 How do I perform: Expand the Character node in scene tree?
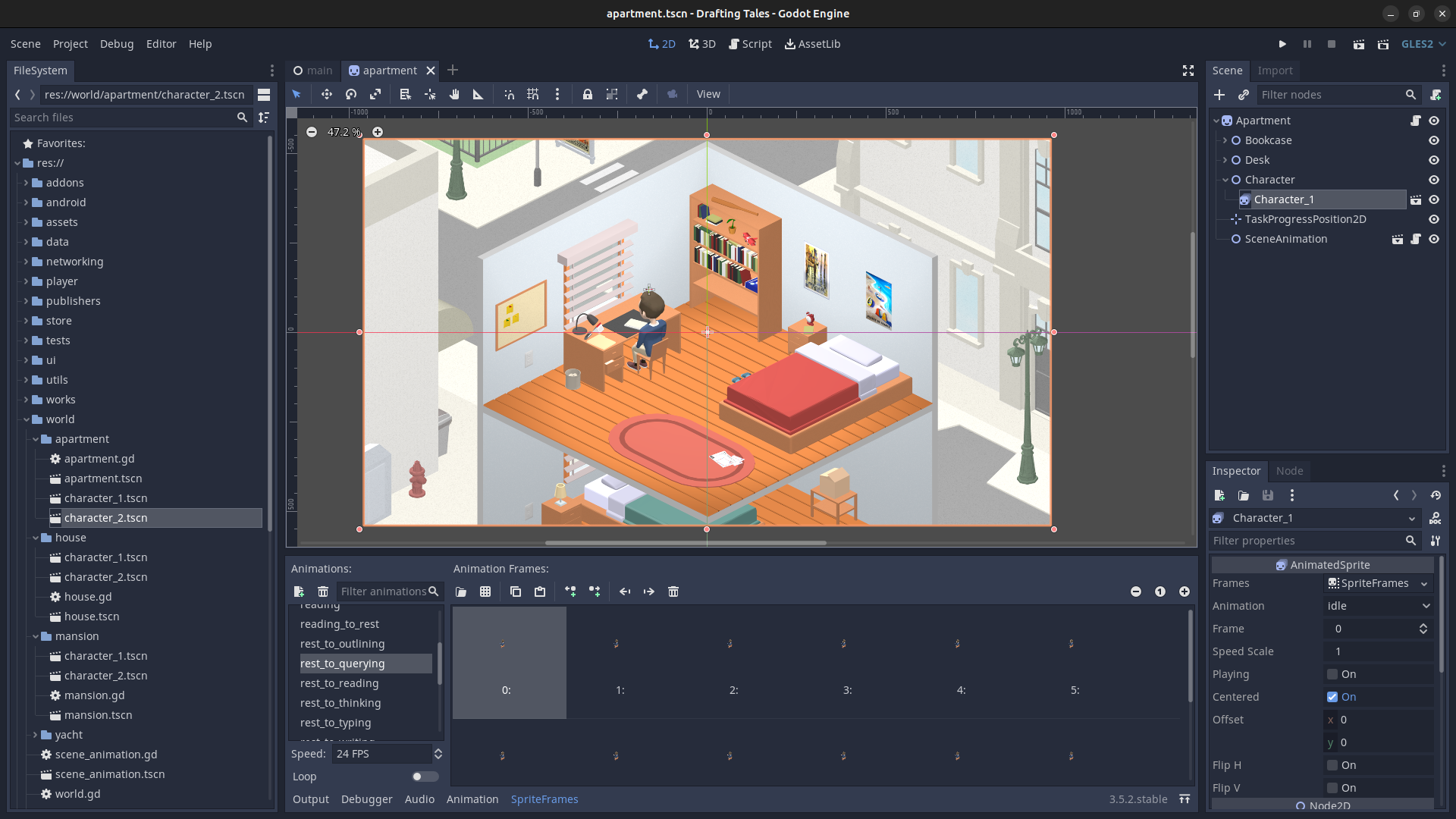(1223, 179)
